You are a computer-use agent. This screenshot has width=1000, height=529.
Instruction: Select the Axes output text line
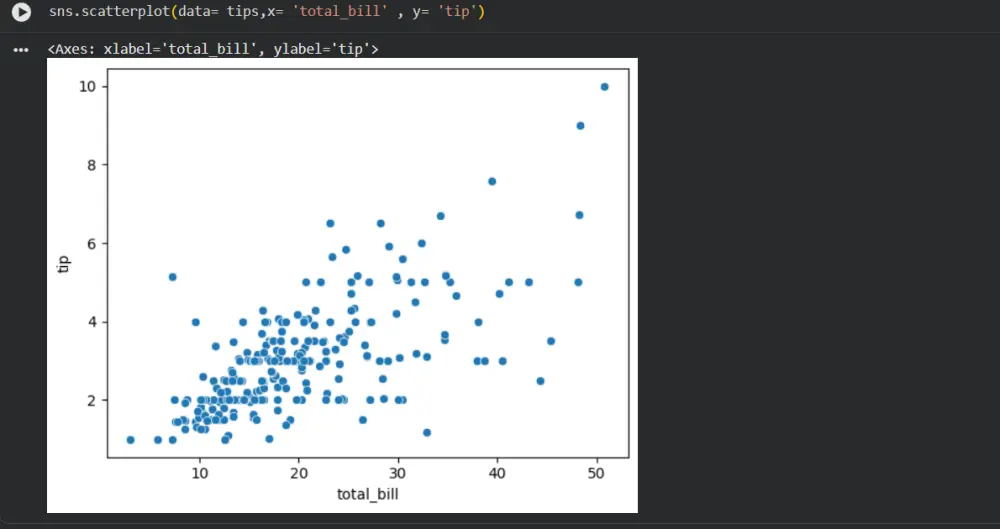[213, 49]
